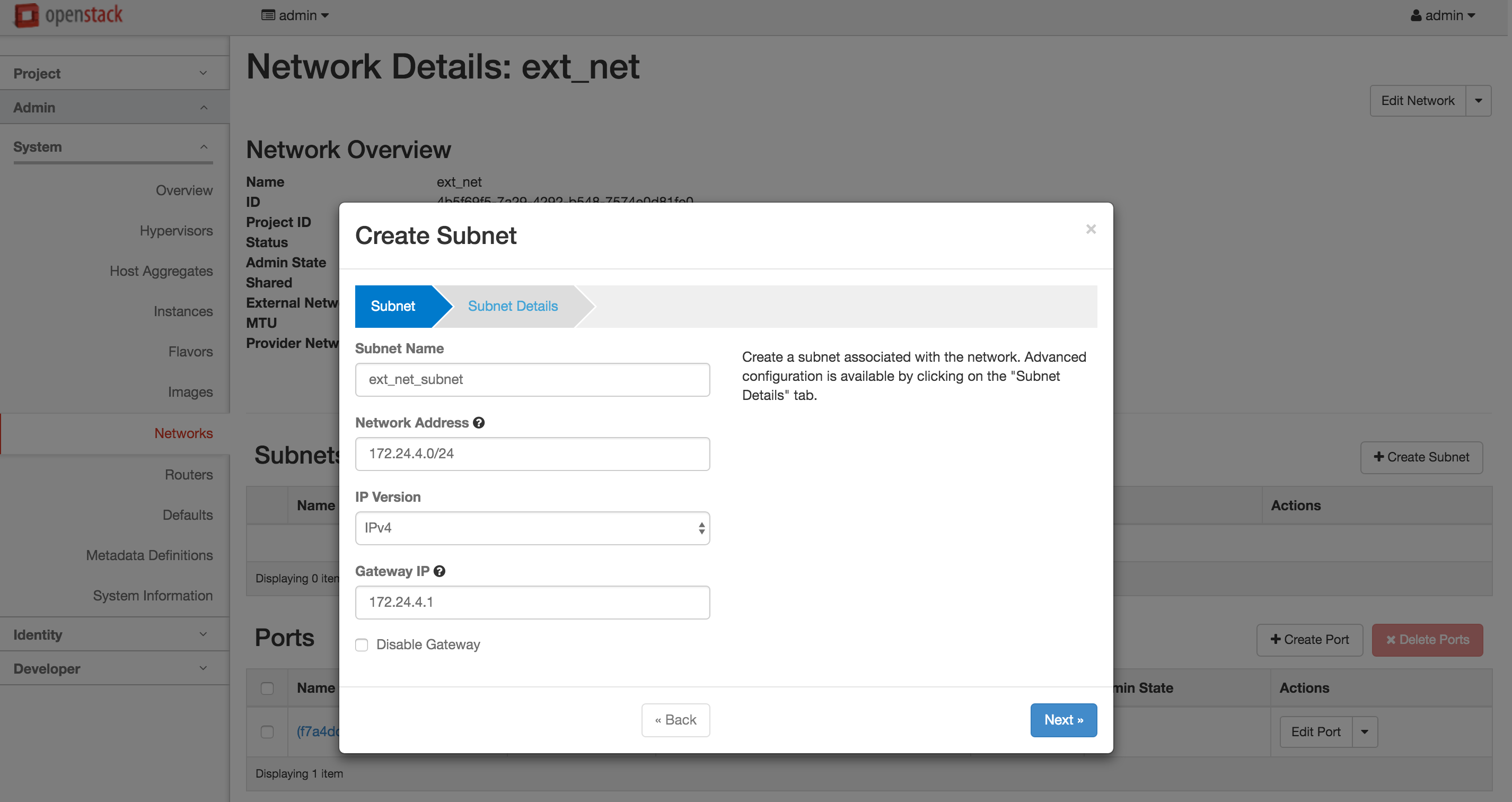This screenshot has width=1512, height=802.
Task: Click the Back button
Action: click(x=675, y=720)
